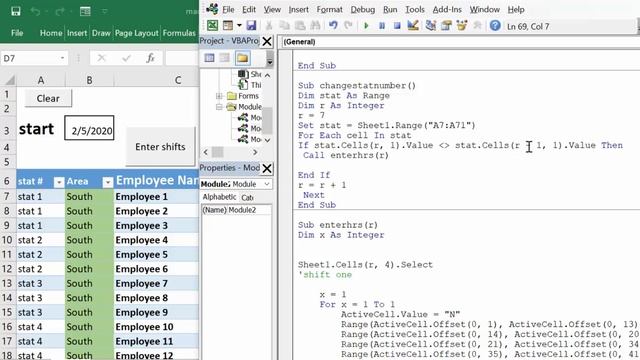Save the VBA project with the disk icon

251,26
